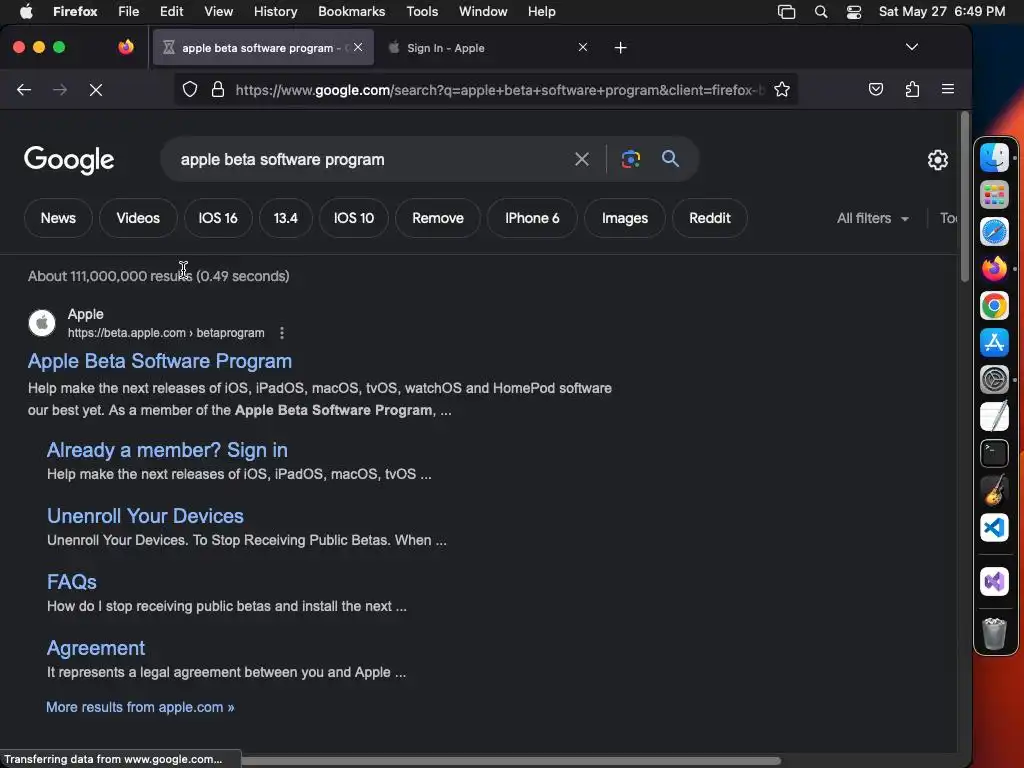The height and width of the screenshot is (768, 1024).
Task: Open Already a member? Sign in link
Action: (167, 450)
